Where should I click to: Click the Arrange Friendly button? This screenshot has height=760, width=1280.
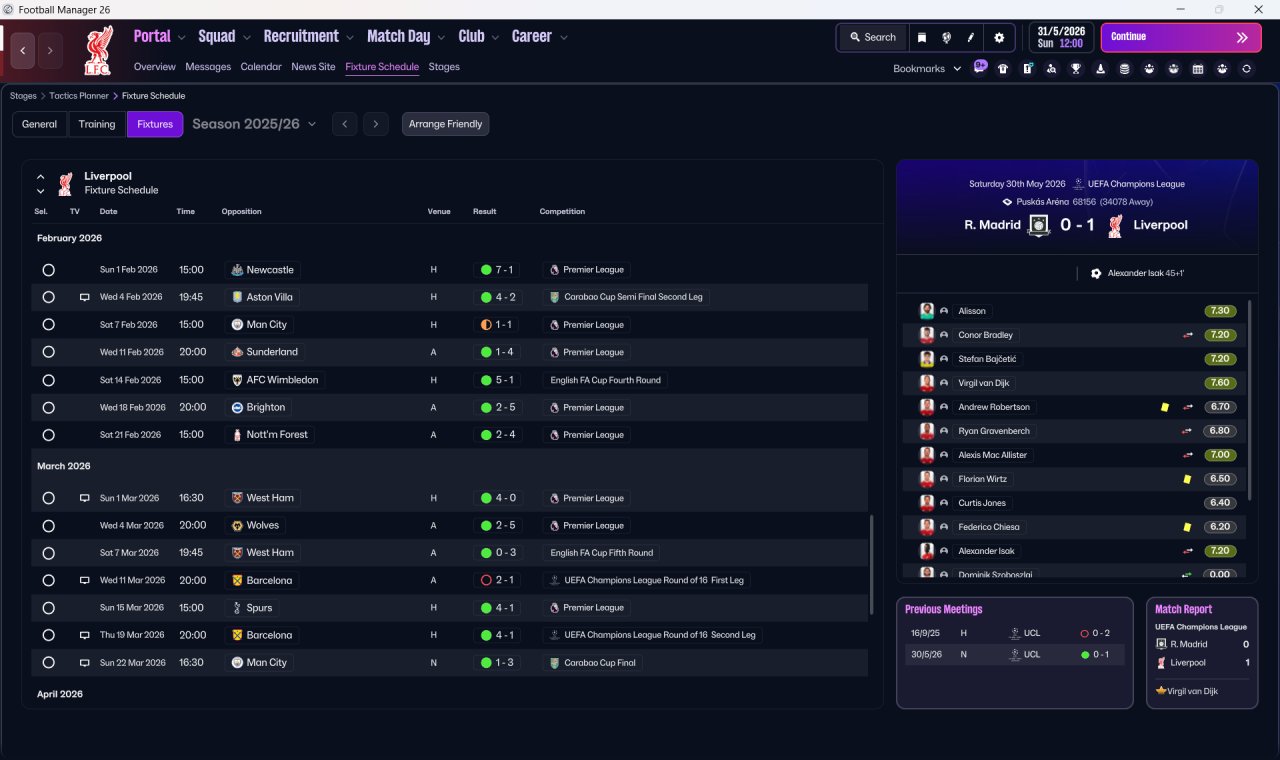[446, 124]
